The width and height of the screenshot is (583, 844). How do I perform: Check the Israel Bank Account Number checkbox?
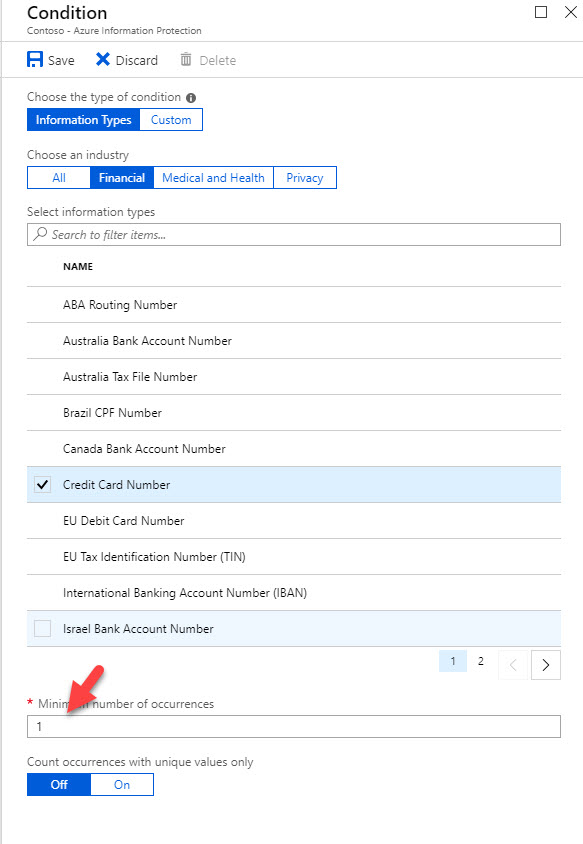42,629
